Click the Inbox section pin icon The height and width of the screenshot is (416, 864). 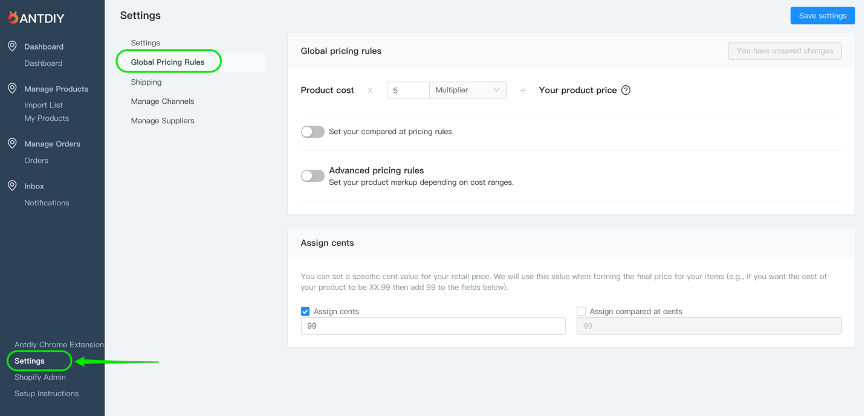coord(12,186)
